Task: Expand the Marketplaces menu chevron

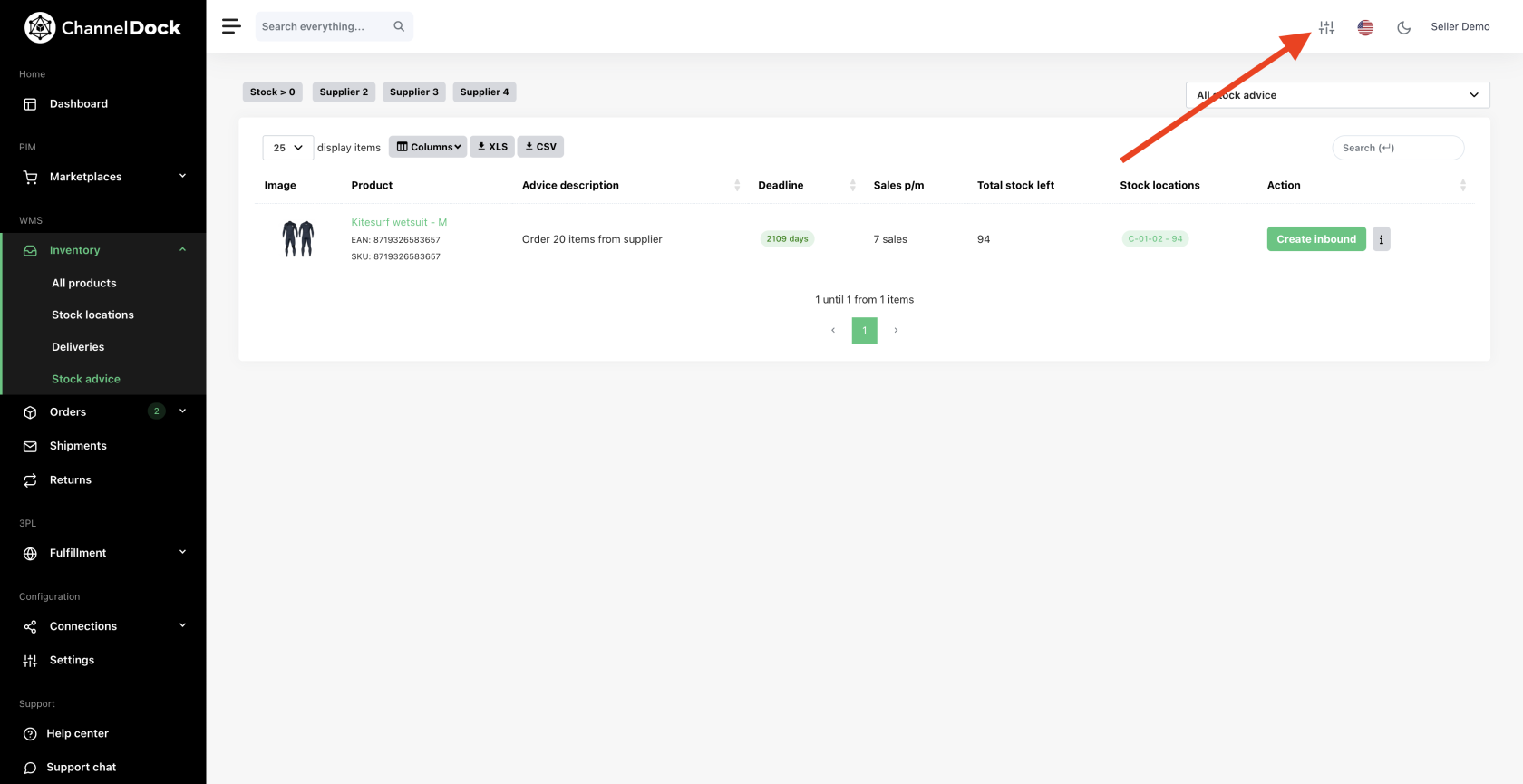Action: (182, 176)
